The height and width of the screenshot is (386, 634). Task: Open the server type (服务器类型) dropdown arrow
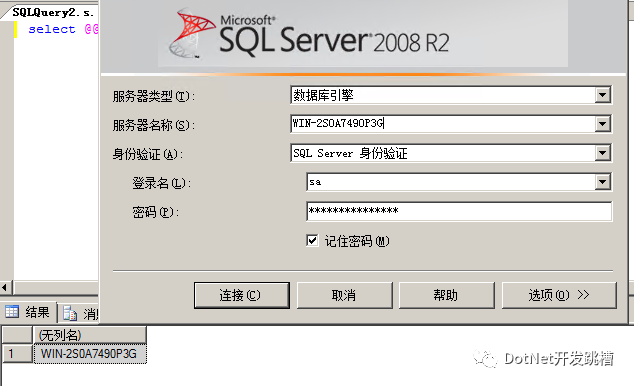point(602,95)
